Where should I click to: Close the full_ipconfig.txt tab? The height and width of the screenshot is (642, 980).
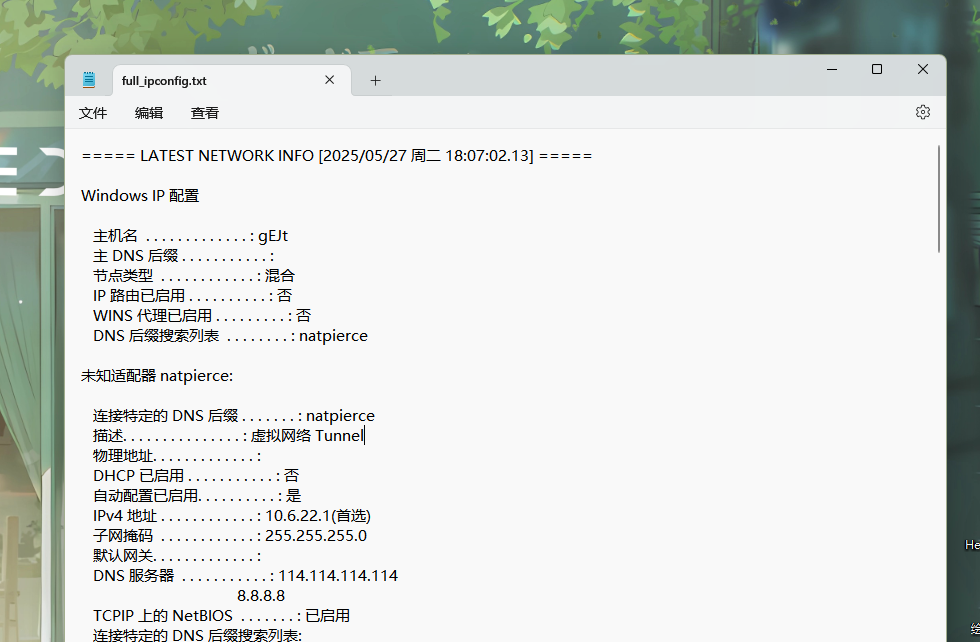(x=329, y=80)
